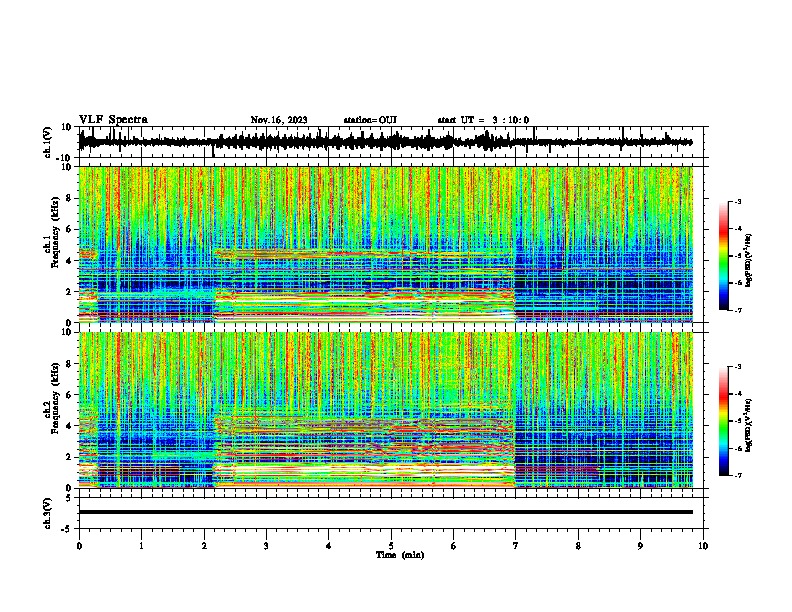Click the time axis tick label '9'

coord(640,546)
